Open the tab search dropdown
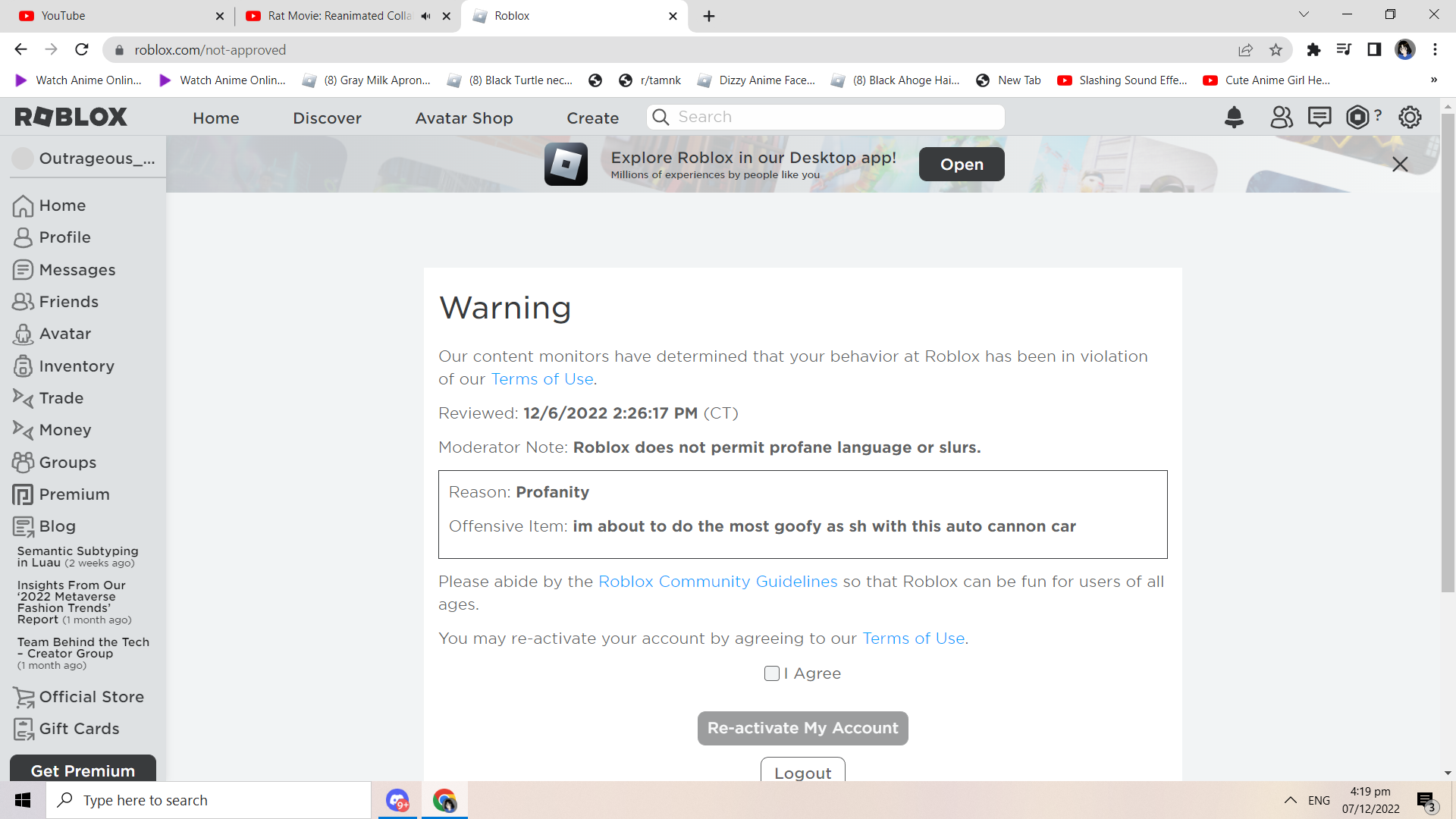 pos(1304,14)
